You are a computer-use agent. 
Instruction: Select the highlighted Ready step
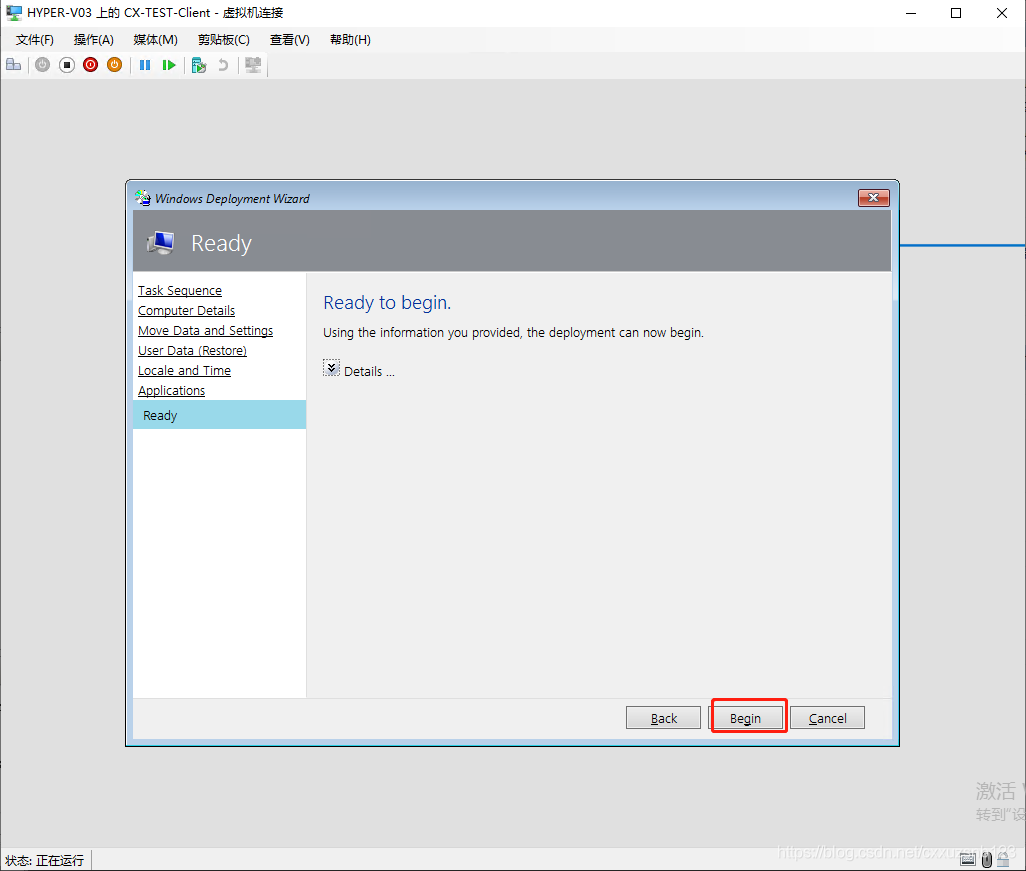219,415
